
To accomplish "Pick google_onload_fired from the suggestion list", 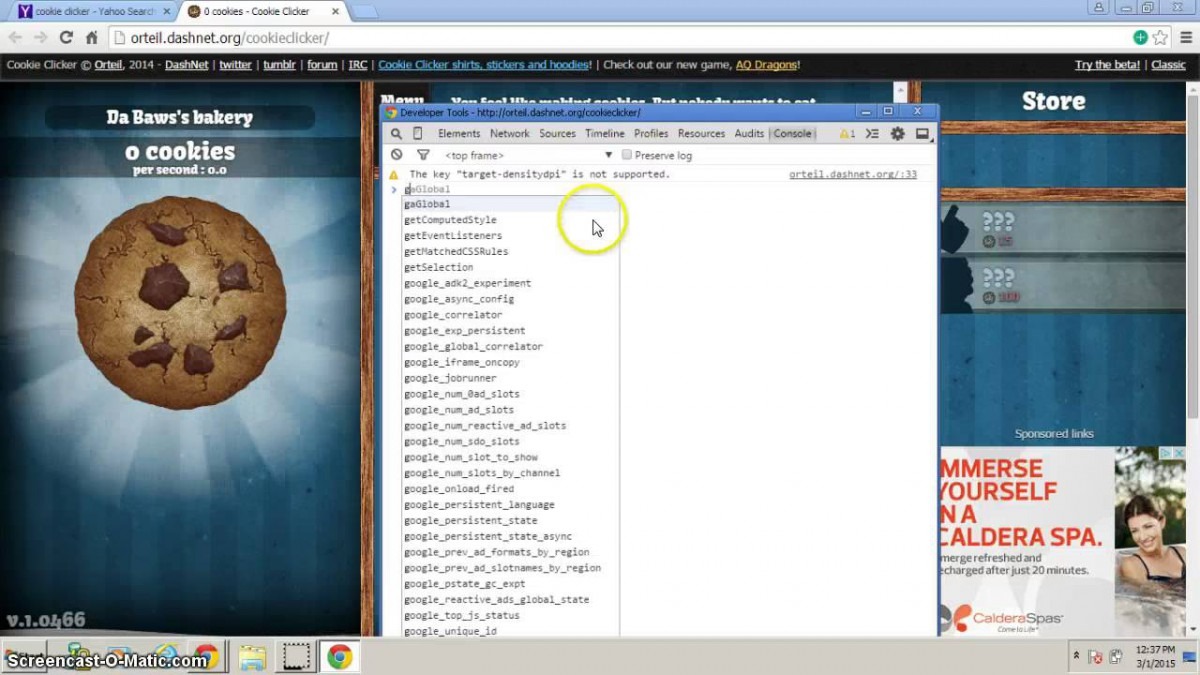I will point(510,489).
